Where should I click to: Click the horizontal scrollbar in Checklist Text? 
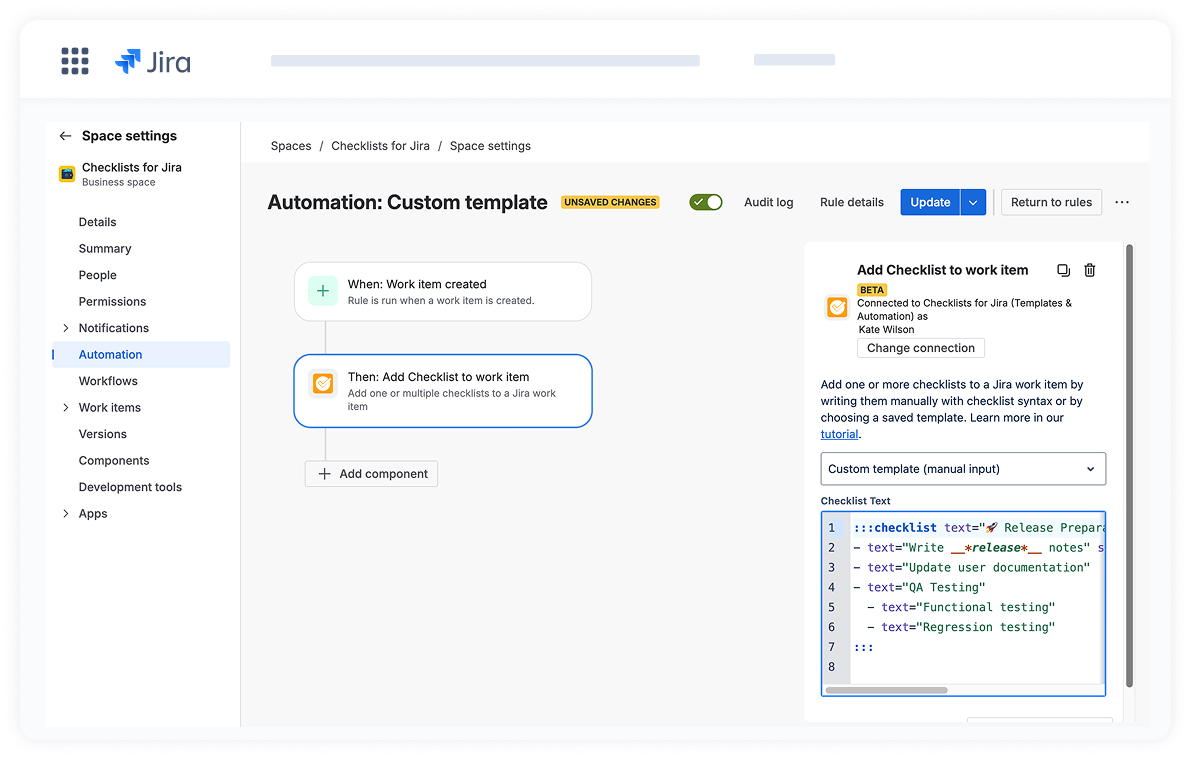coord(886,690)
